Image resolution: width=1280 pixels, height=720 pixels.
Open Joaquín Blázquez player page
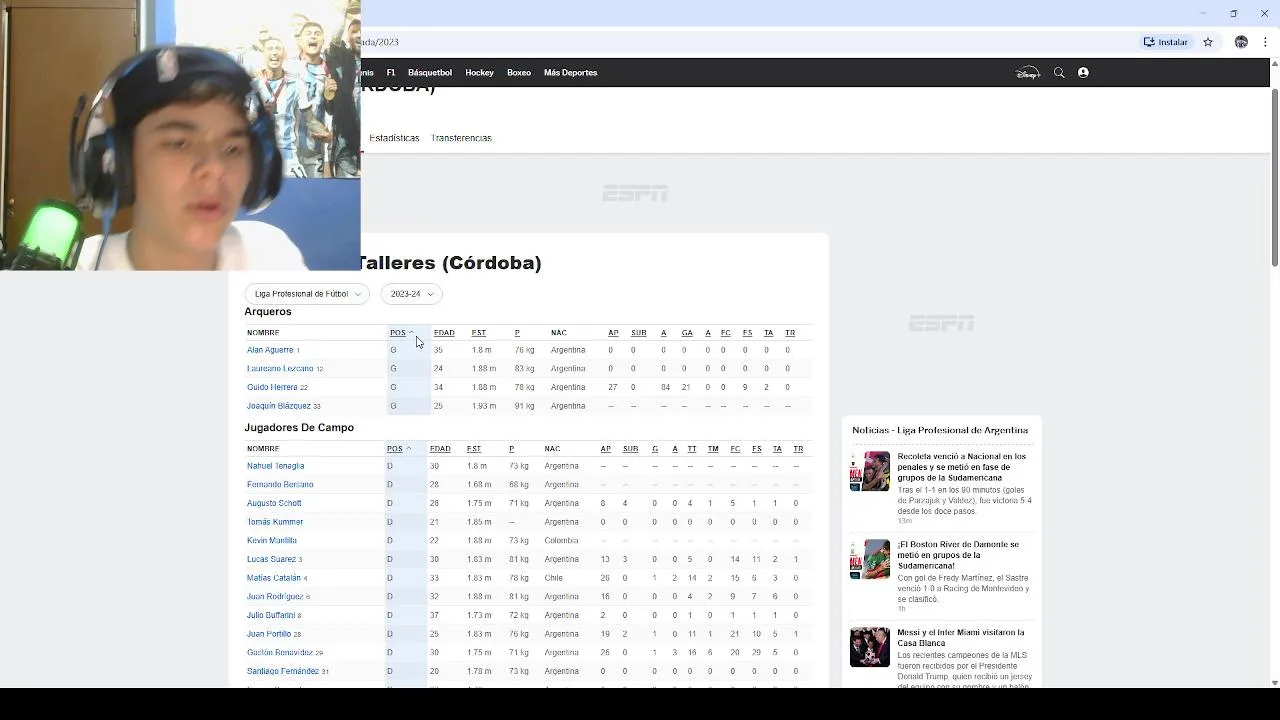279,406
